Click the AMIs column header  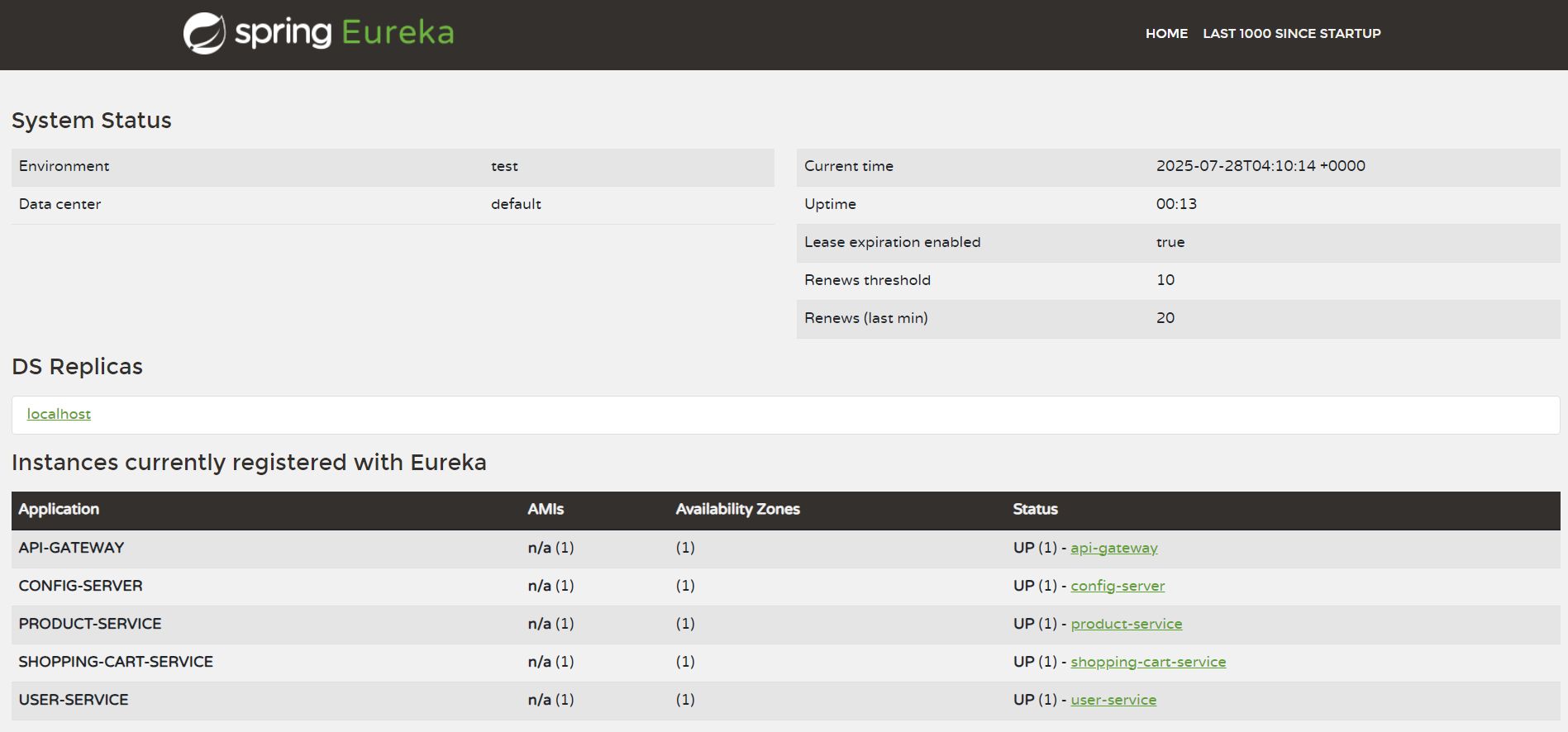pos(546,510)
